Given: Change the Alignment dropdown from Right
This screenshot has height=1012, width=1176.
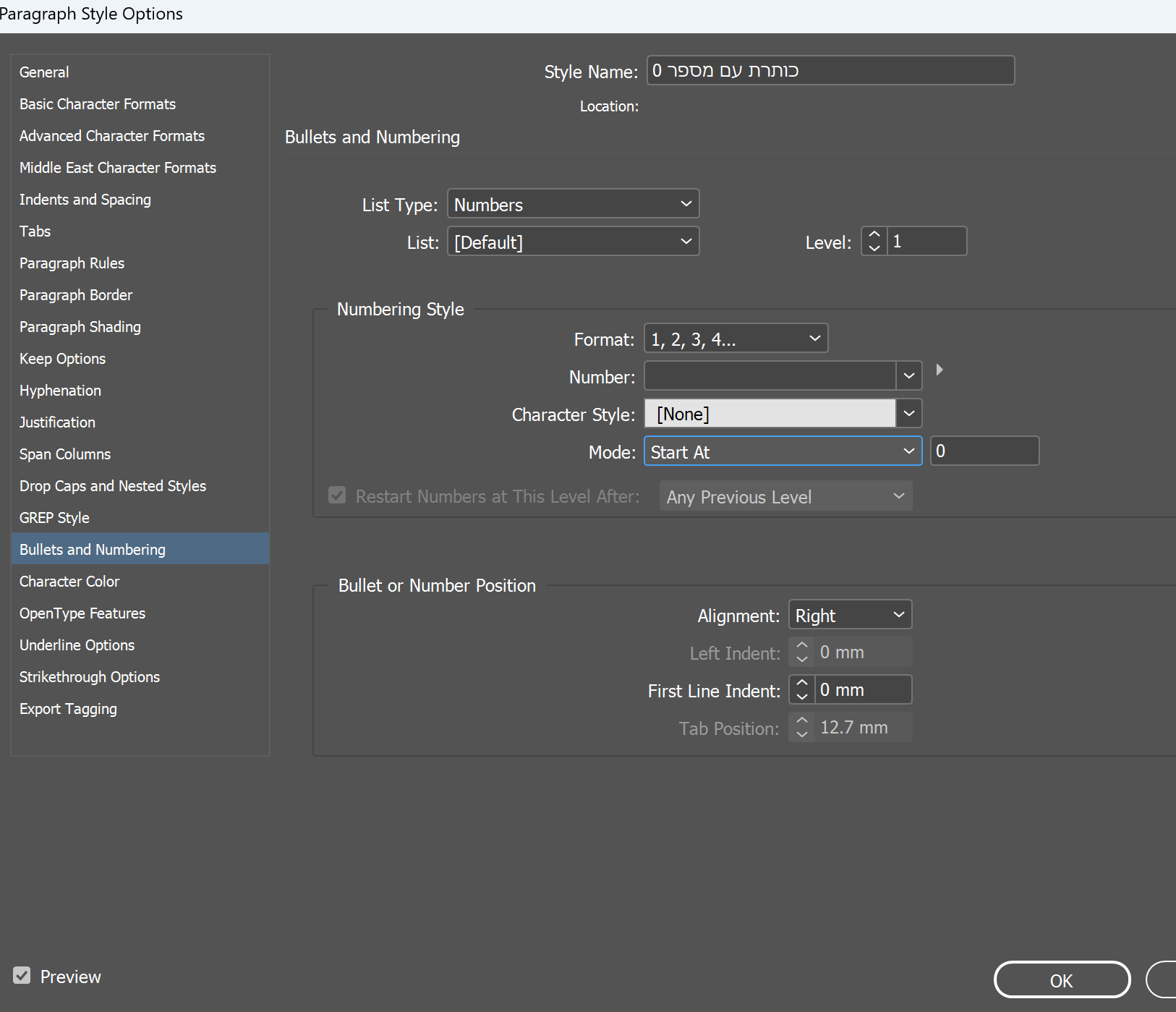Looking at the screenshot, I should click(x=850, y=615).
